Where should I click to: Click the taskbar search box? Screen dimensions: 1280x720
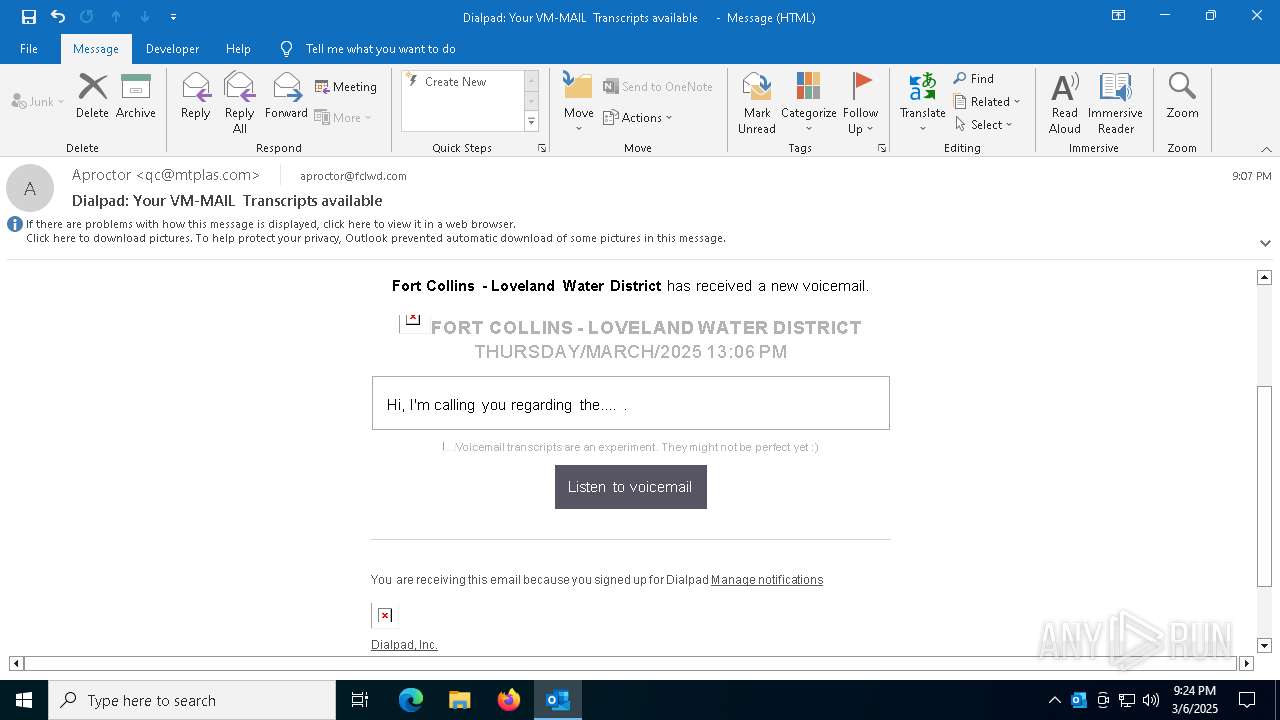[x=192, y=700]
